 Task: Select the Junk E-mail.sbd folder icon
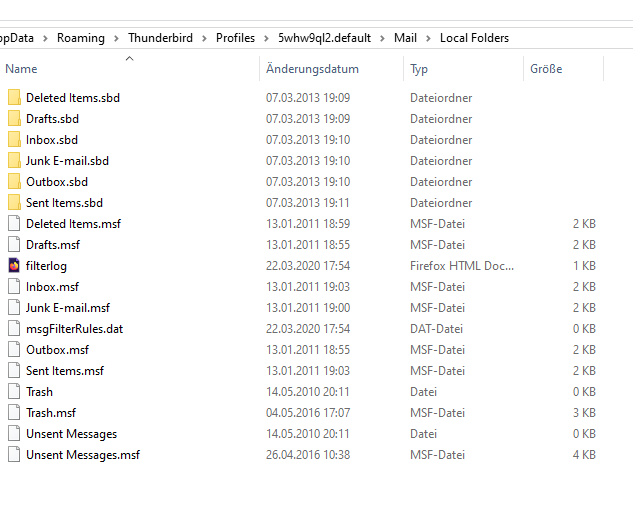click(14, 161)
